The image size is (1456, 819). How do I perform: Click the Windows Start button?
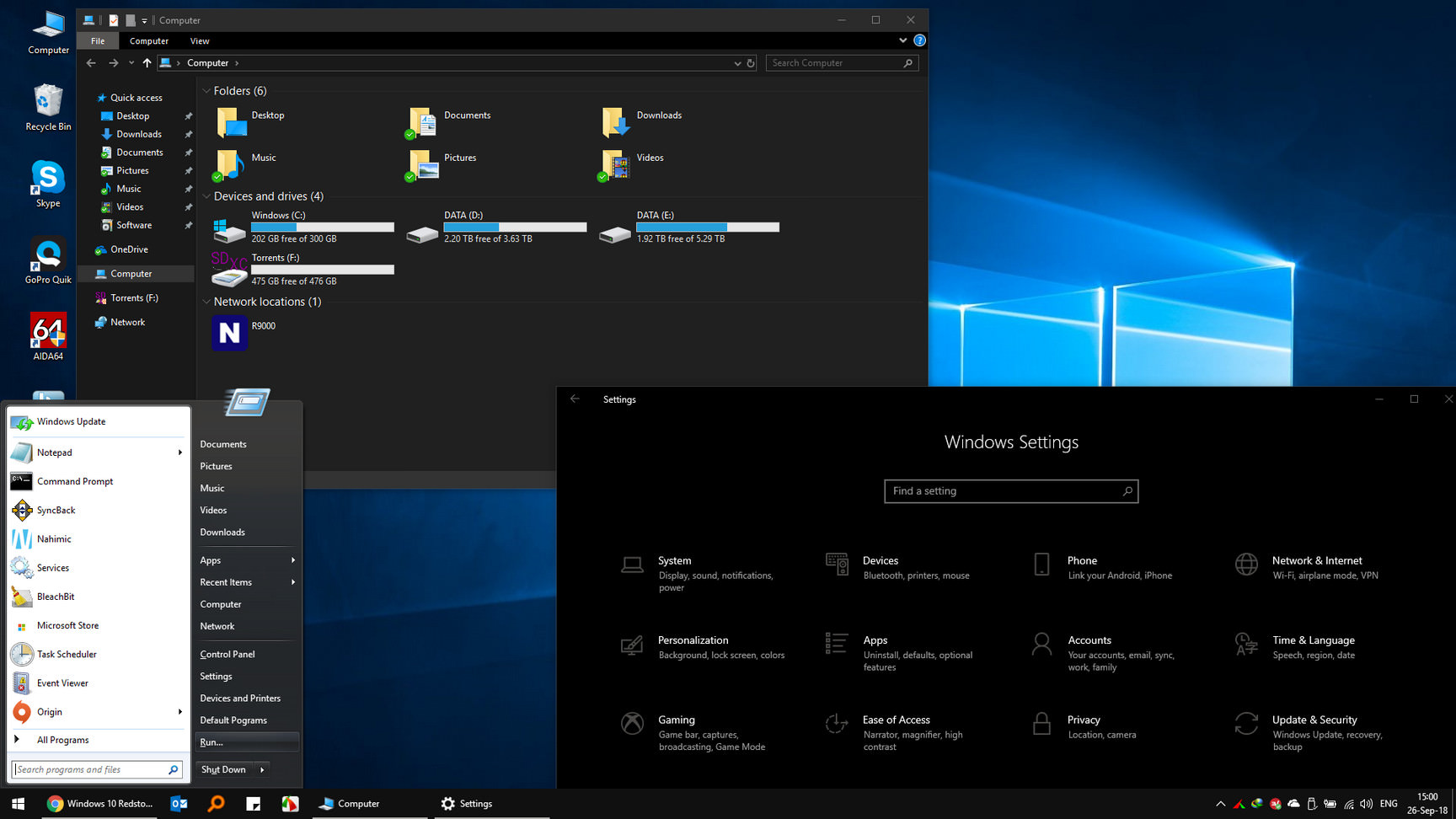19,803
